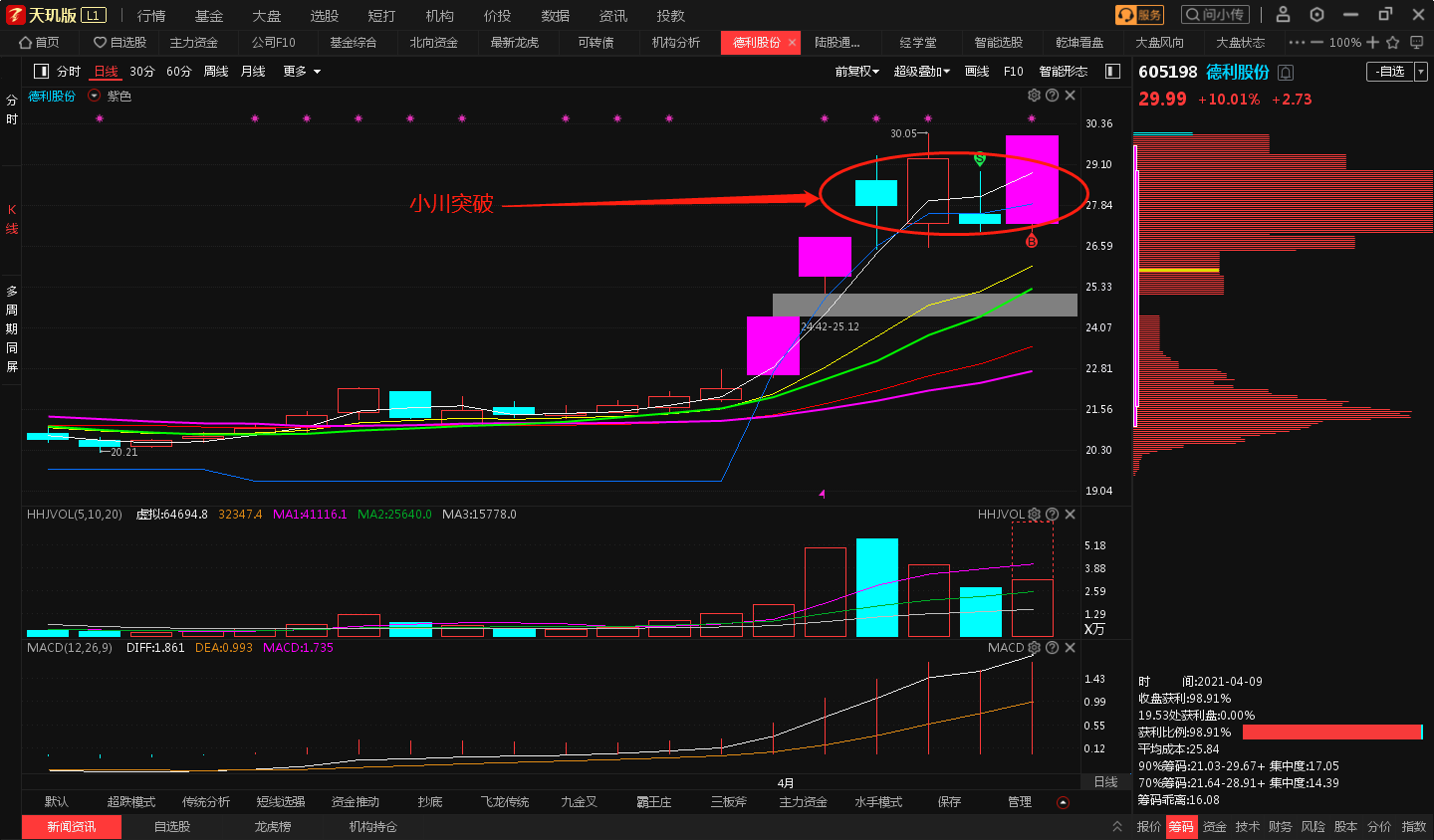The image size is (1434, 840).
Task: Click the screen cast monitor icon
Action: click(1416, 43)
